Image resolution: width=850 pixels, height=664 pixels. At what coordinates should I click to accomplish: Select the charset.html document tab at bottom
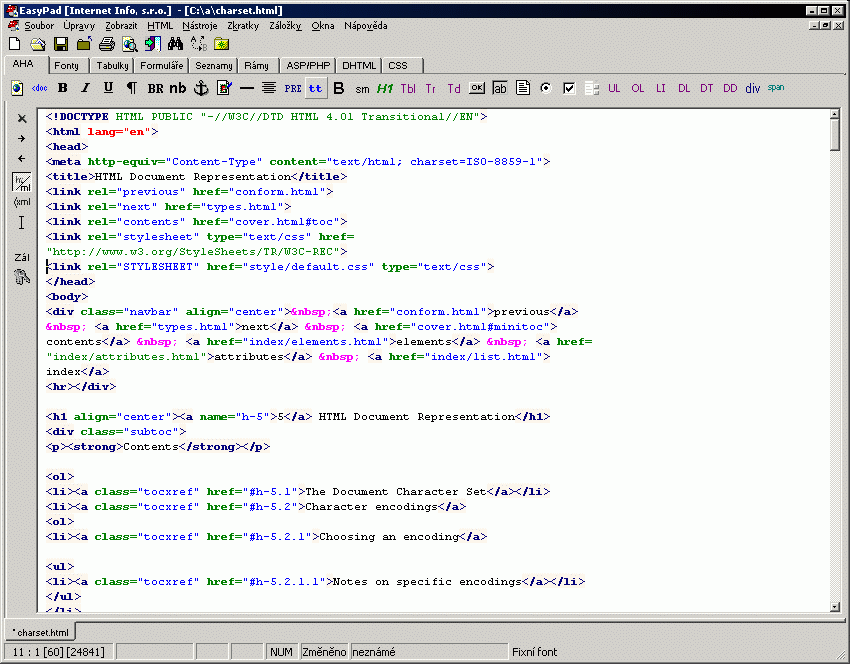point(40,633)
